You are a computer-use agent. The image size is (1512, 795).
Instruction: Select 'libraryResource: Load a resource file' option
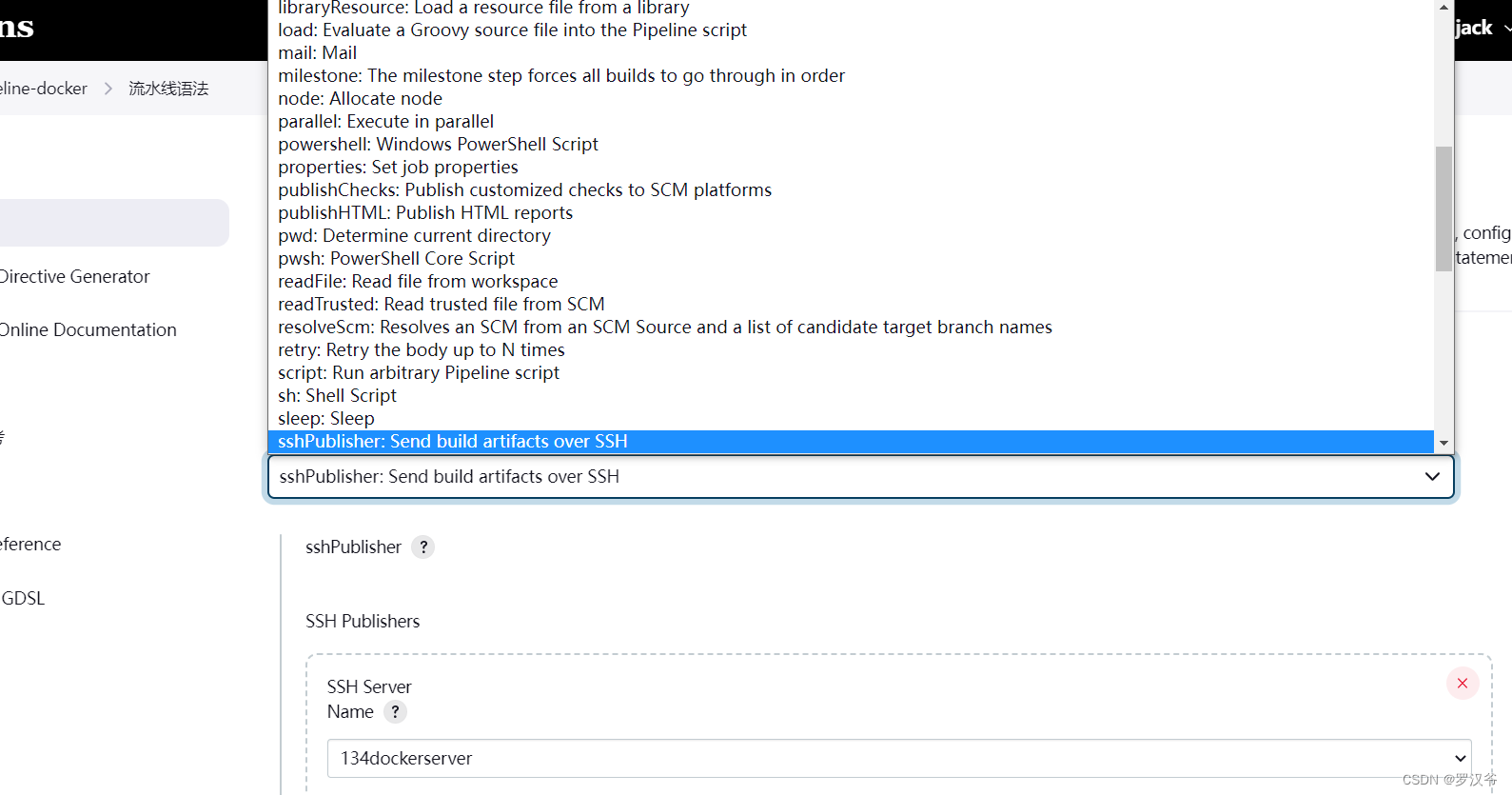coord(851,8)
